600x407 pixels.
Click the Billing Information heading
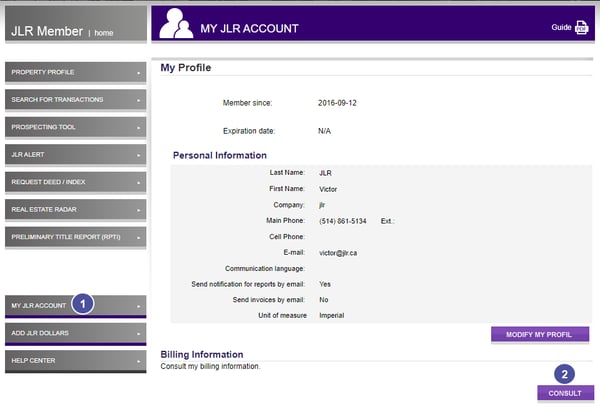point(202,355)
